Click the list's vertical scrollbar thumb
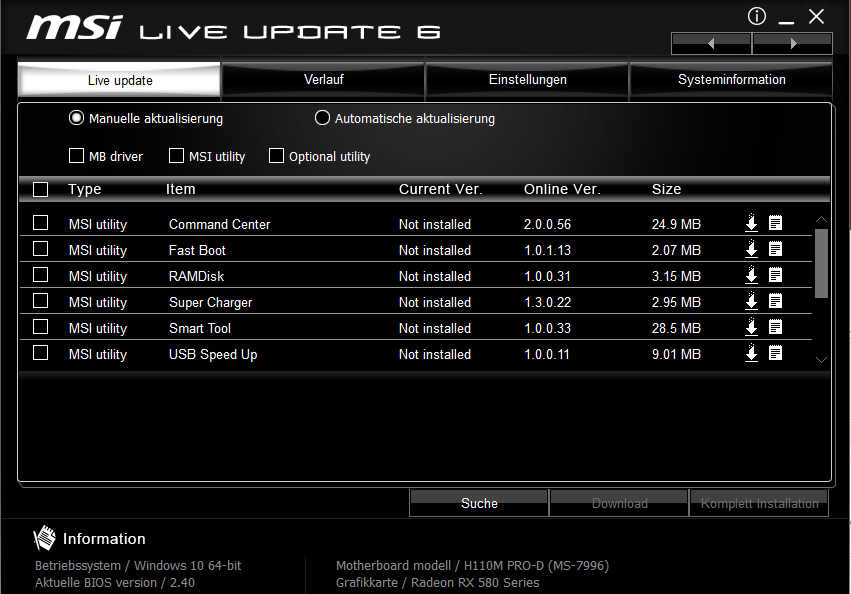Viewport: 851px width, 594px height. point(821,263)
